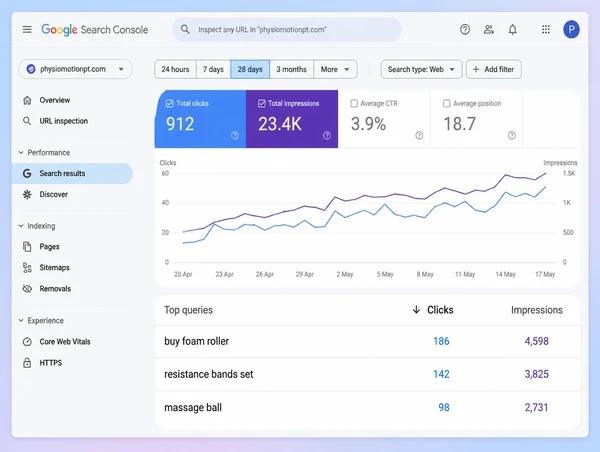Click the Search results G icon
The width and height of the screenshot is (600, 452).
tap(27, 173)
